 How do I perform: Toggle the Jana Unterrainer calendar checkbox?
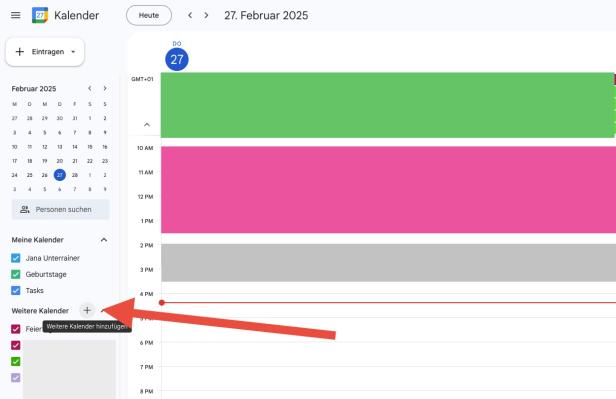16,258
